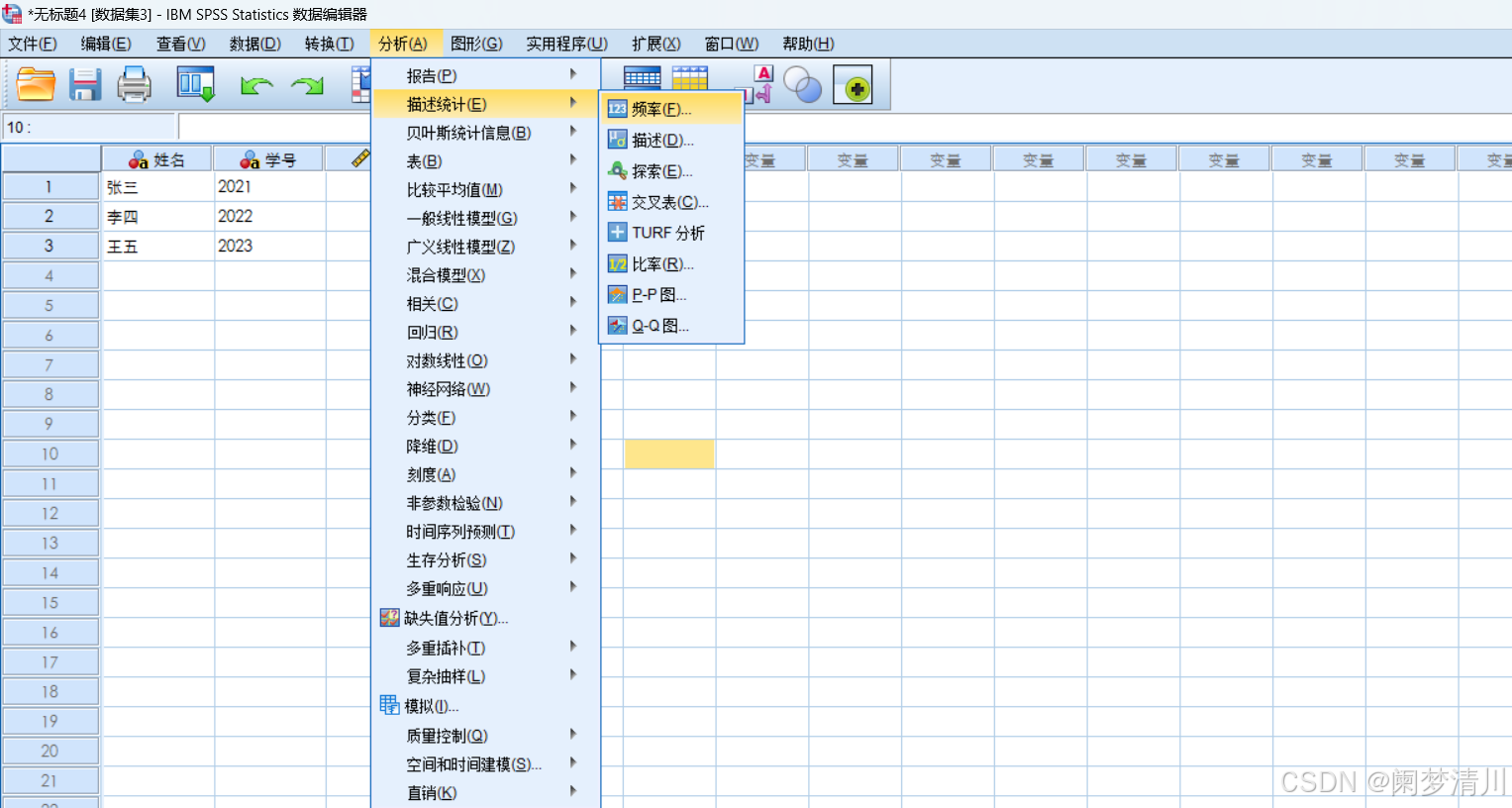
Task: Click the Explore 探索 icon entry
Action: tap(671, 171)
